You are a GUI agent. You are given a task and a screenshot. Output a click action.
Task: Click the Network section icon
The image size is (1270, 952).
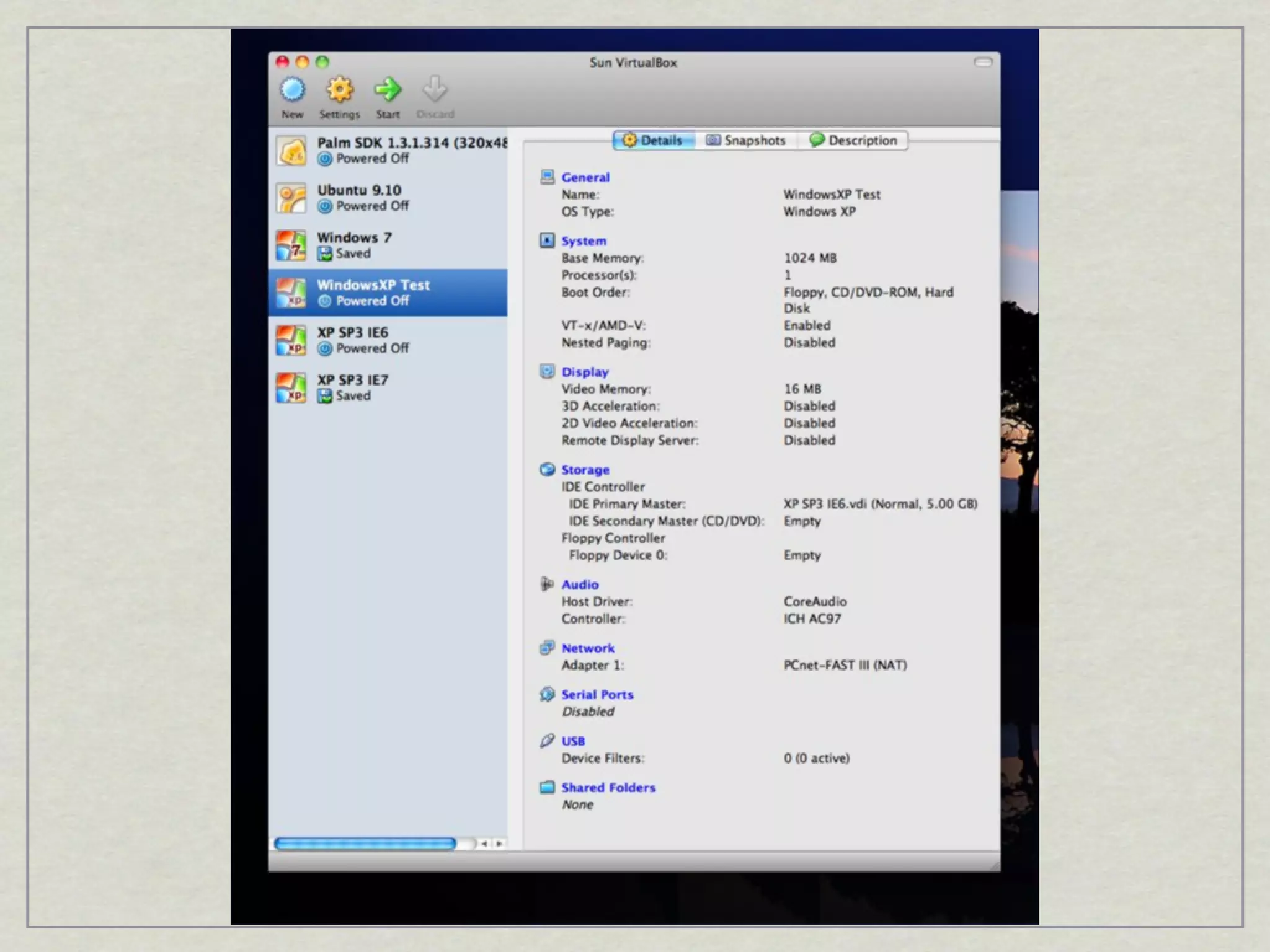coord(547,648)
